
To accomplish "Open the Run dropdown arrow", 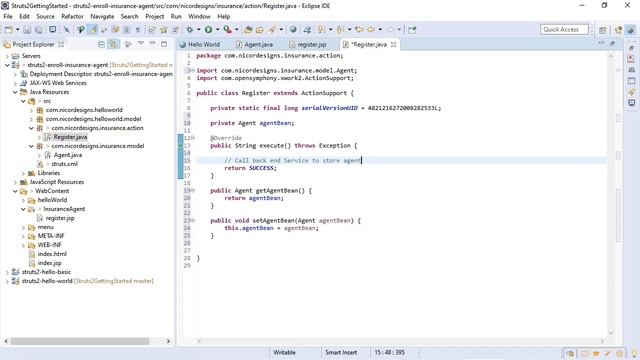I will coord(217,29).
